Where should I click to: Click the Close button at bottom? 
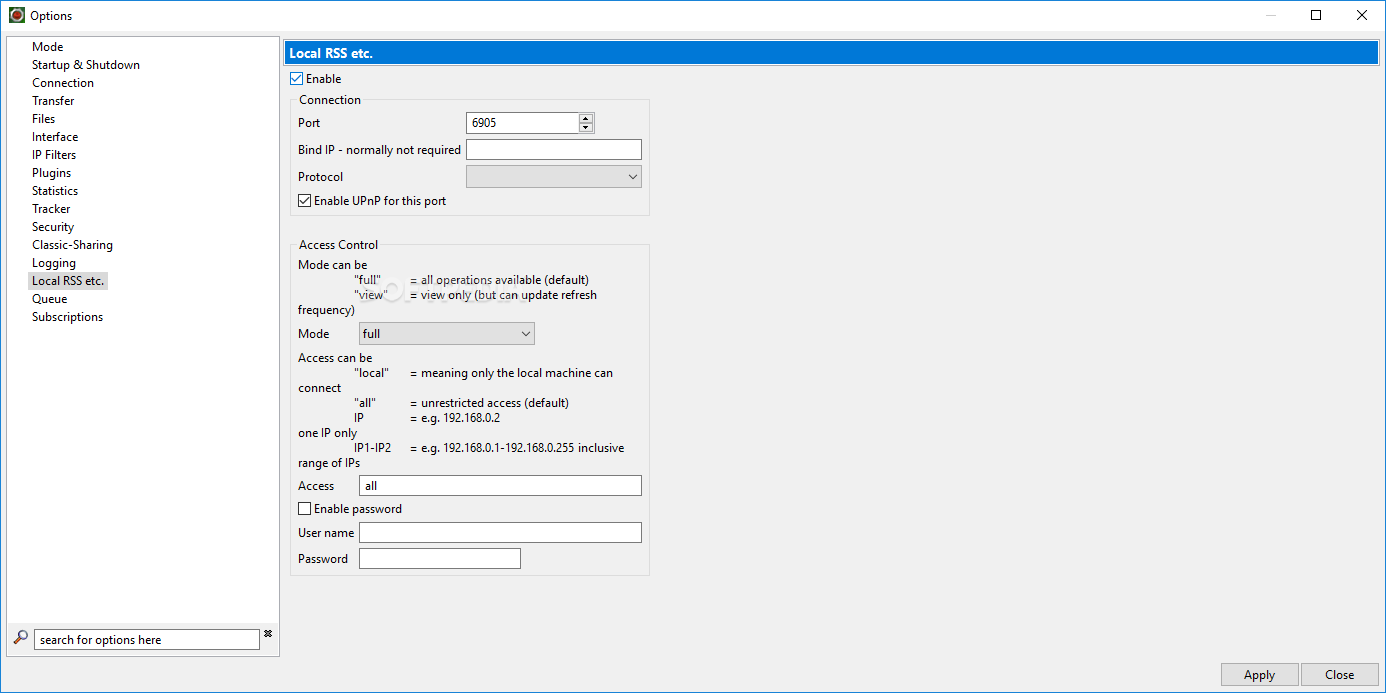tap(1340, 675)
